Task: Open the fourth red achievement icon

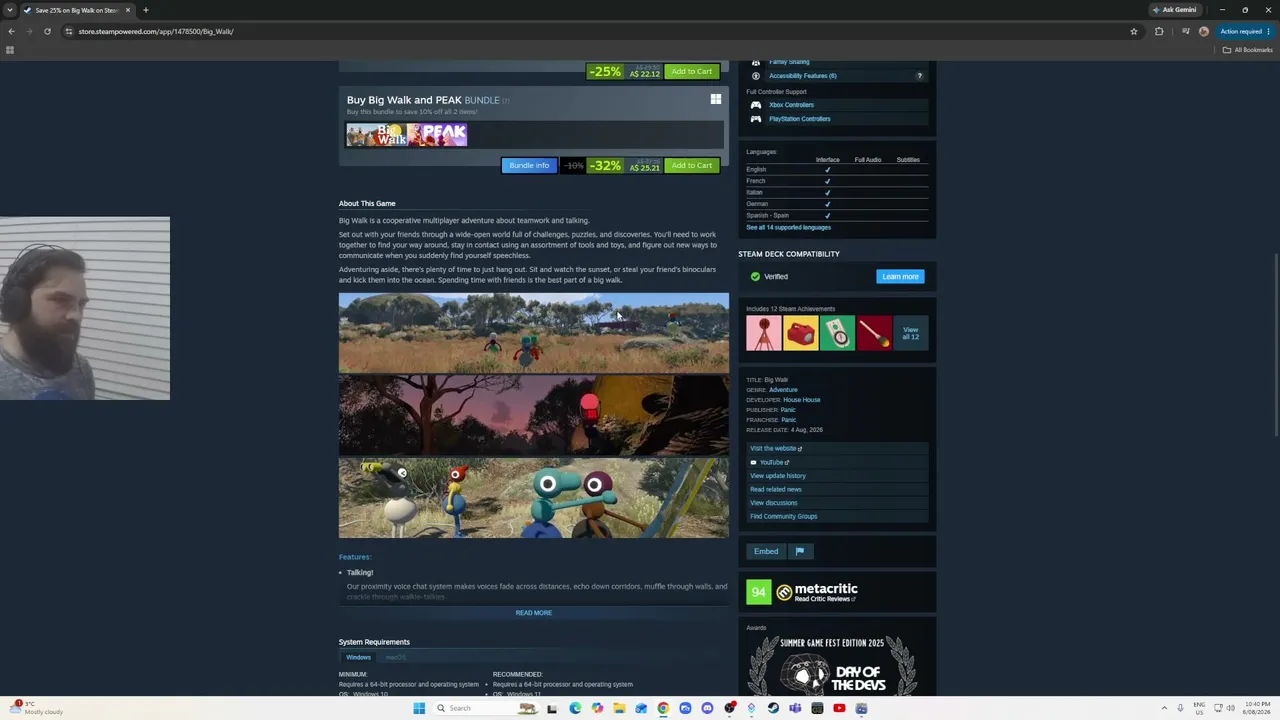Action: [874, 333]
